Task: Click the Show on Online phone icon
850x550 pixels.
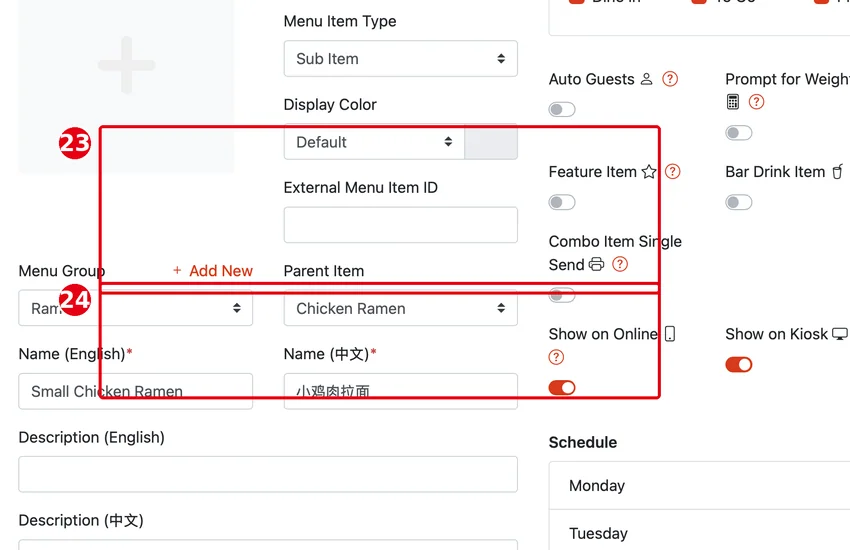Action: 670,334
